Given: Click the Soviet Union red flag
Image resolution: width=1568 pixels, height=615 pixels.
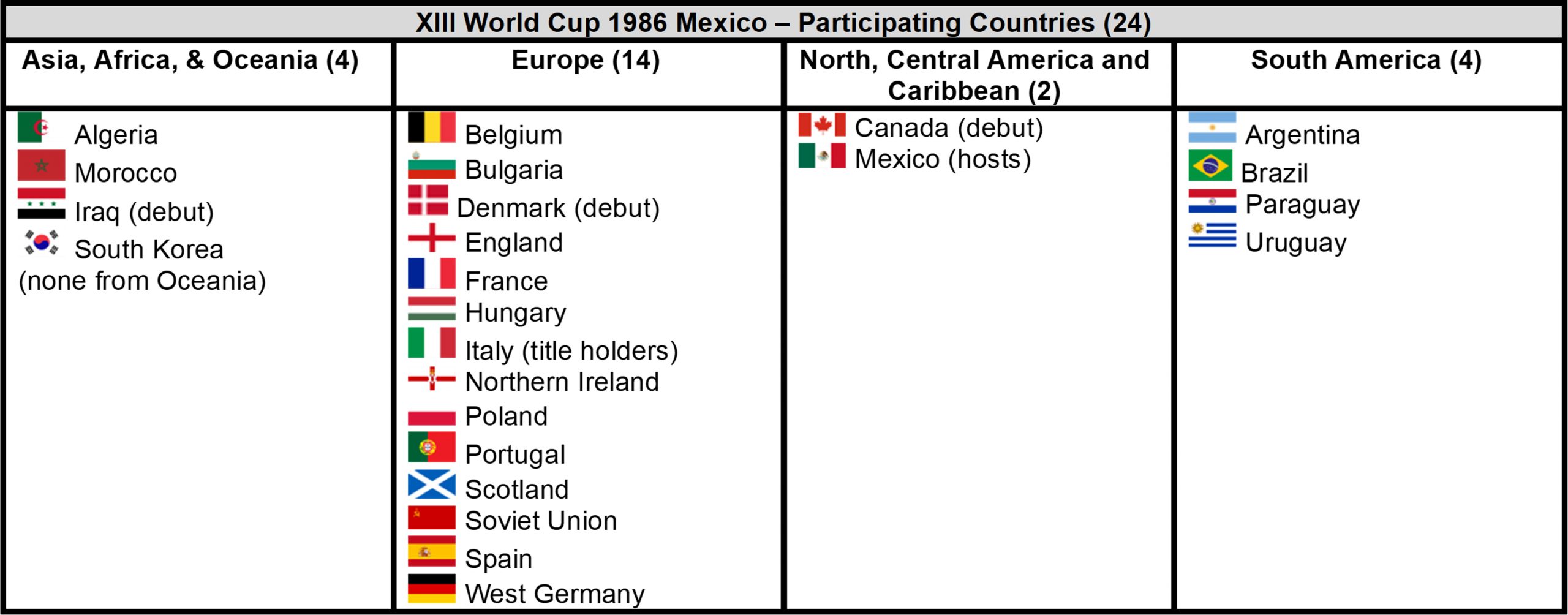Looking at the screenshot, I should coord(432,518).
